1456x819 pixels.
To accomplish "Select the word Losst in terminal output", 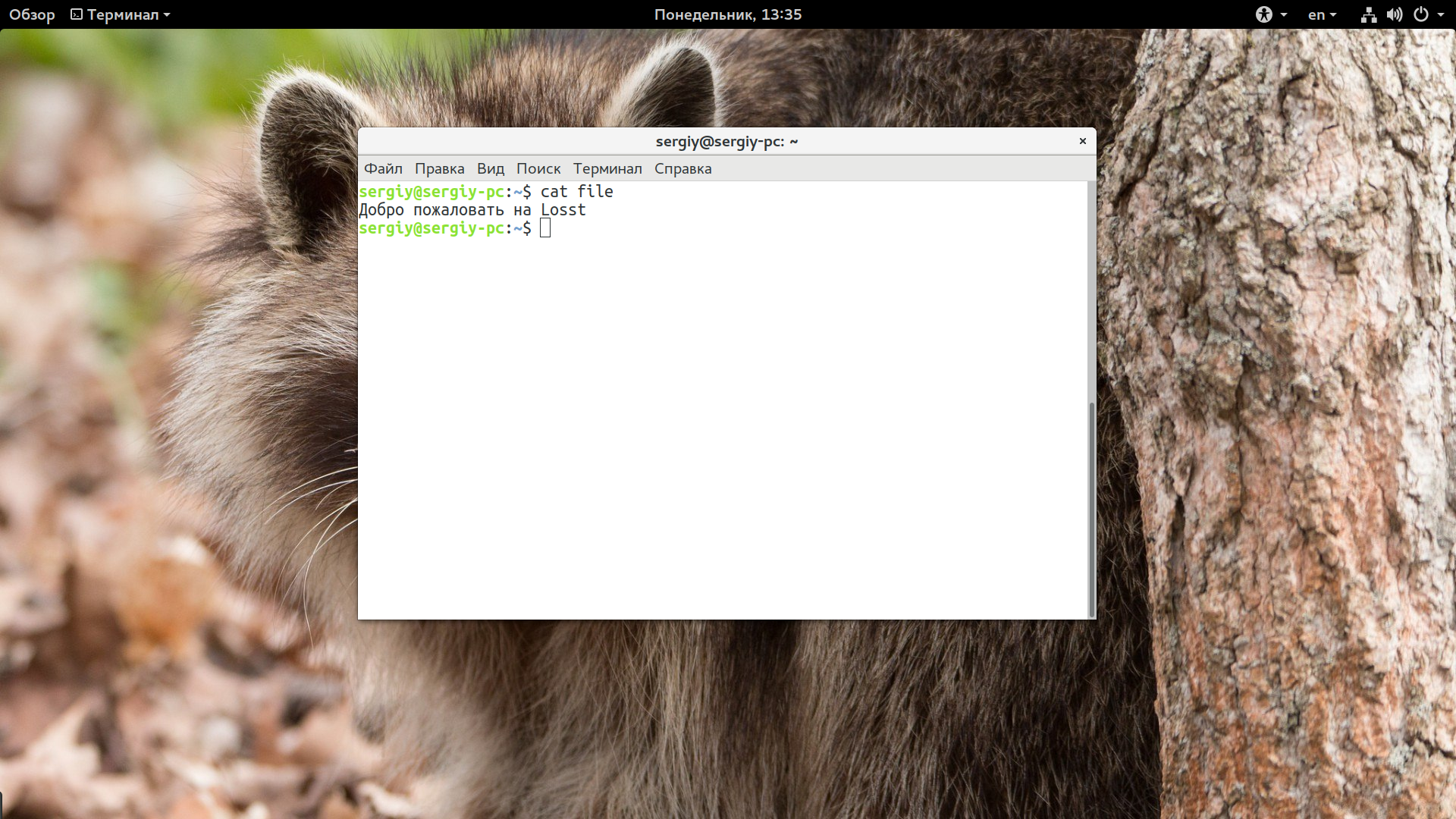I will [565, 209].
